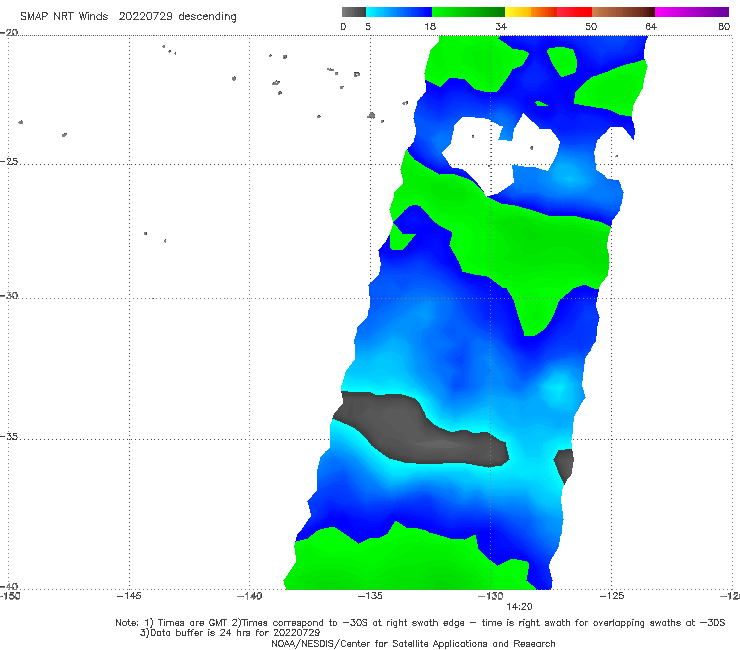The width and height of the screenshot is (740, 650).
Task: Click the latitude label '-25'
Action: 9,162
